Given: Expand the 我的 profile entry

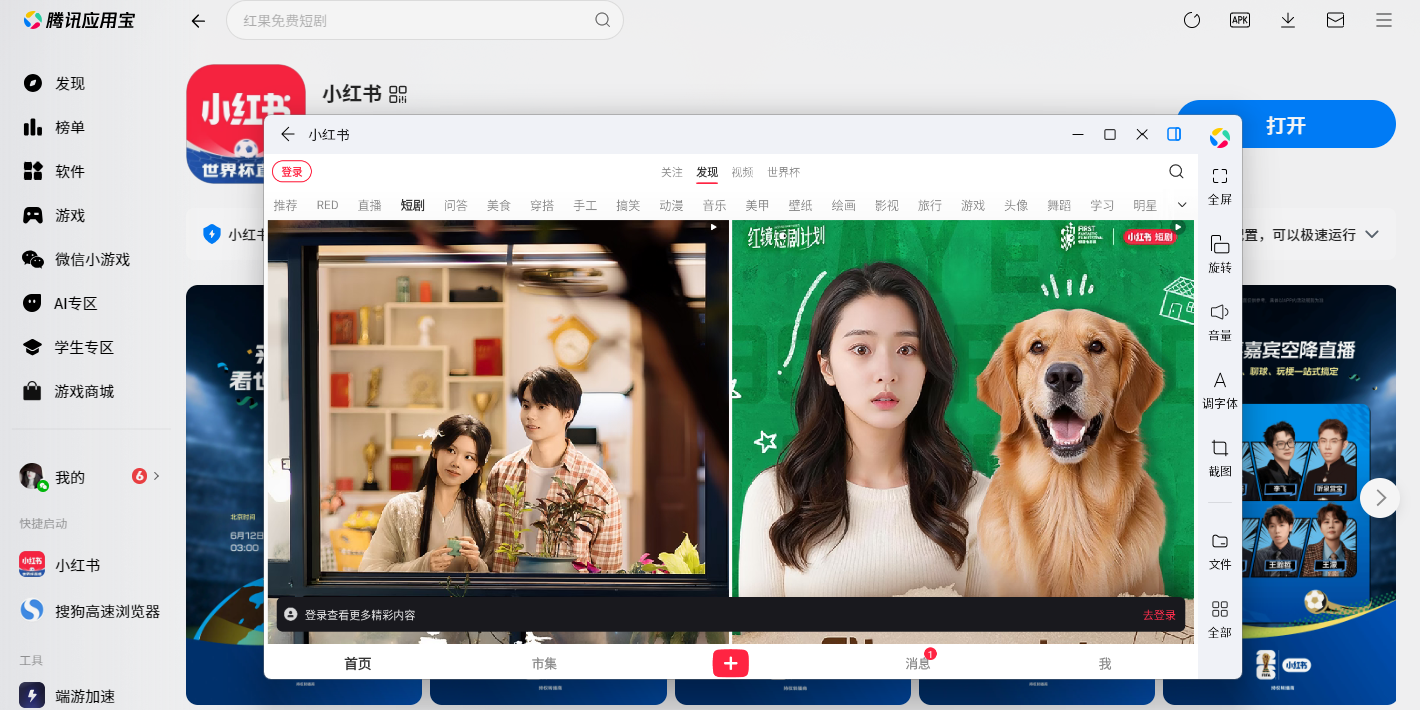Looking at the screenshot, I should point(90,476).
